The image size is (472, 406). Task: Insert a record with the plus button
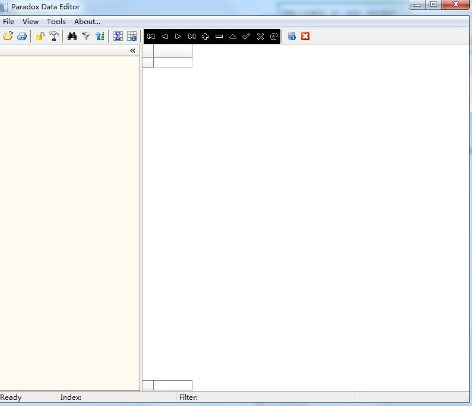pos(205,36)
